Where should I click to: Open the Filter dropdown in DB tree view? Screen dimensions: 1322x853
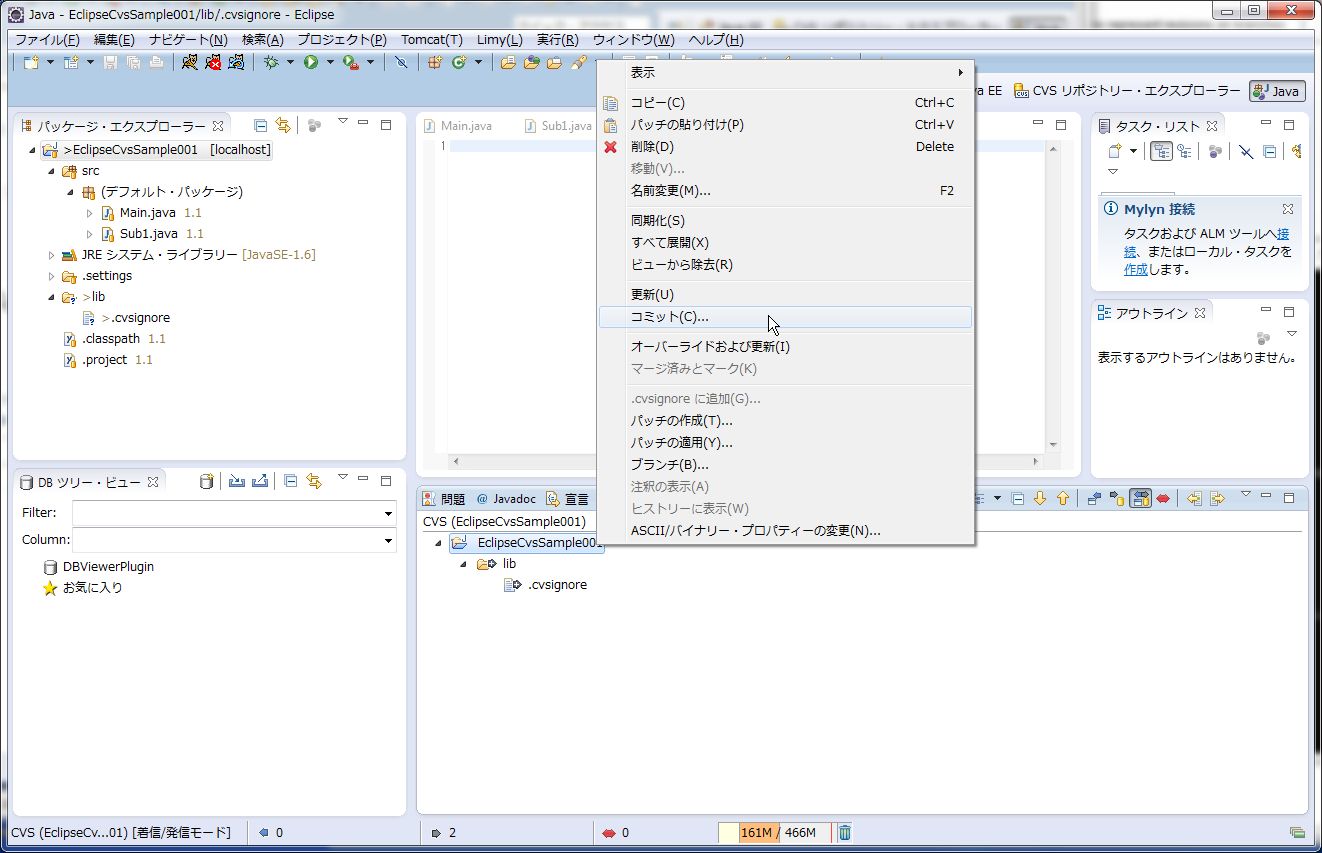coord(390,512)
